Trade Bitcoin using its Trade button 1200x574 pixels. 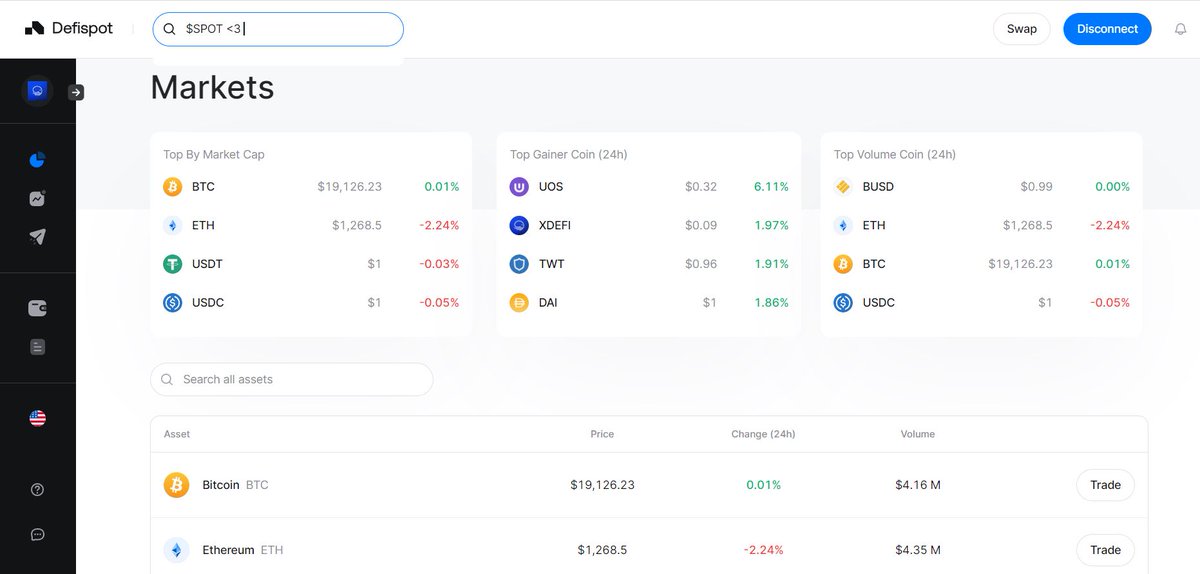[x=1105, y=485]
